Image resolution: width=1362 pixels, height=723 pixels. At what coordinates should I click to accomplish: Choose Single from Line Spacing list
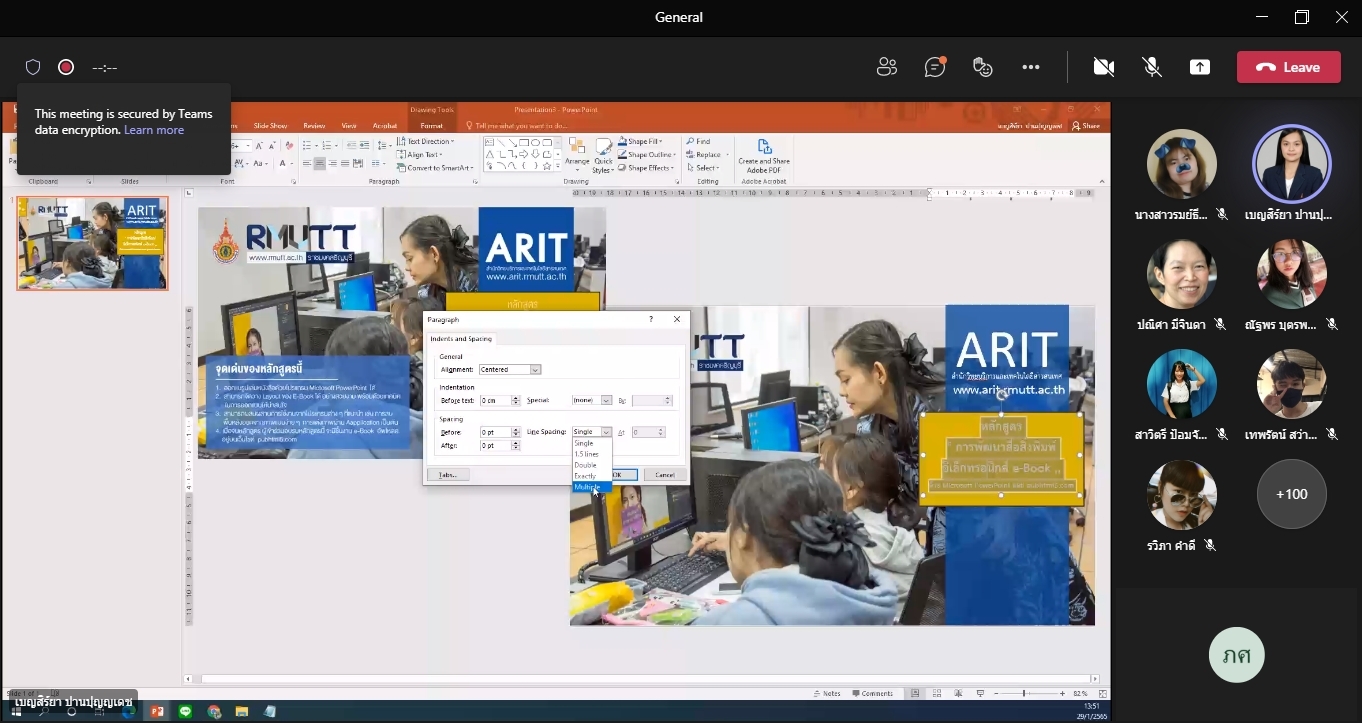[x=592, y=443]
